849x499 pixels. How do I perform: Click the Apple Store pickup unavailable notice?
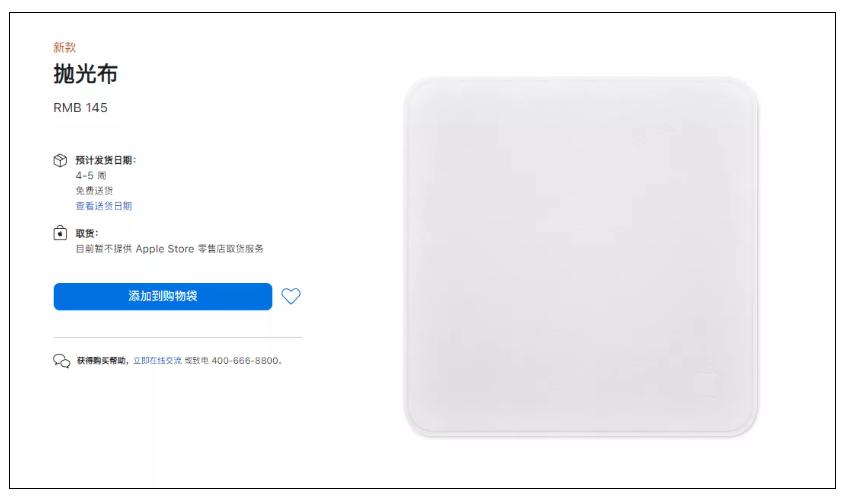coord(169,248)
